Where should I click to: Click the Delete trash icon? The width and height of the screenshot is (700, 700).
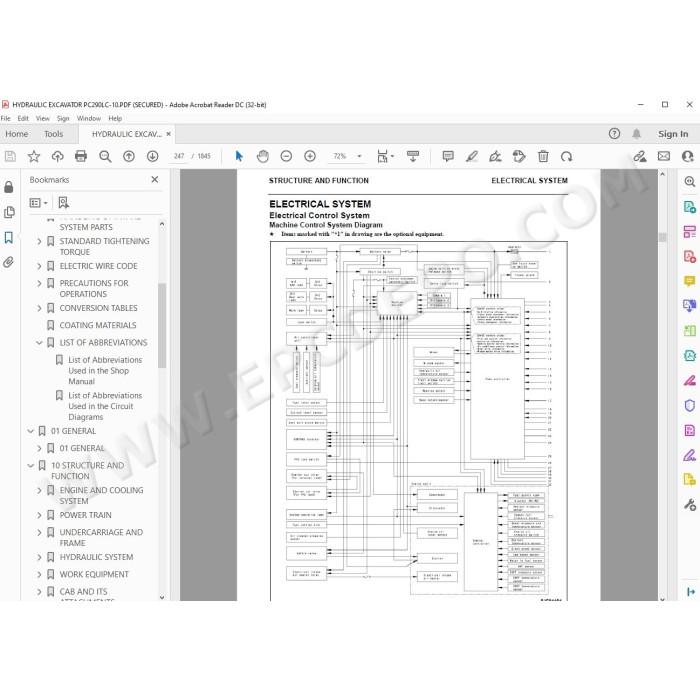tap(543, 156)
